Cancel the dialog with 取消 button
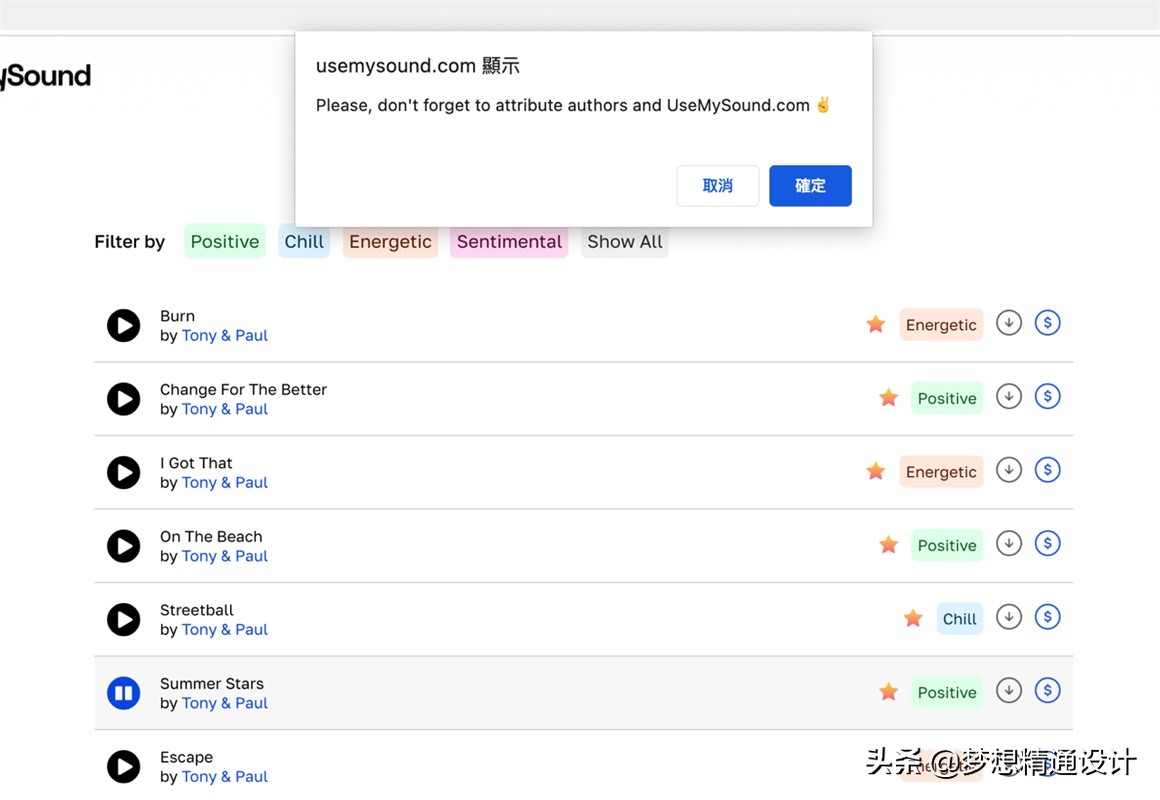1160x800 pixels. 717,186
